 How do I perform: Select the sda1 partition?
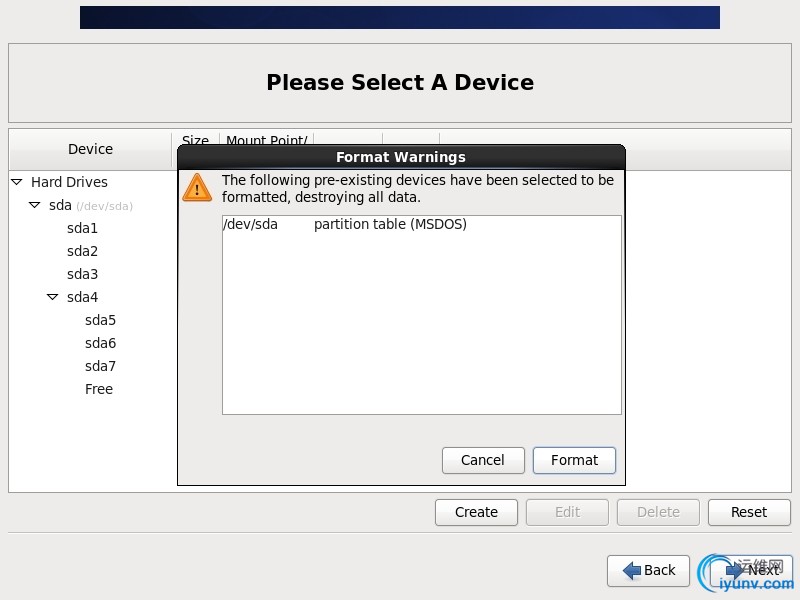[x=82, y=228]
